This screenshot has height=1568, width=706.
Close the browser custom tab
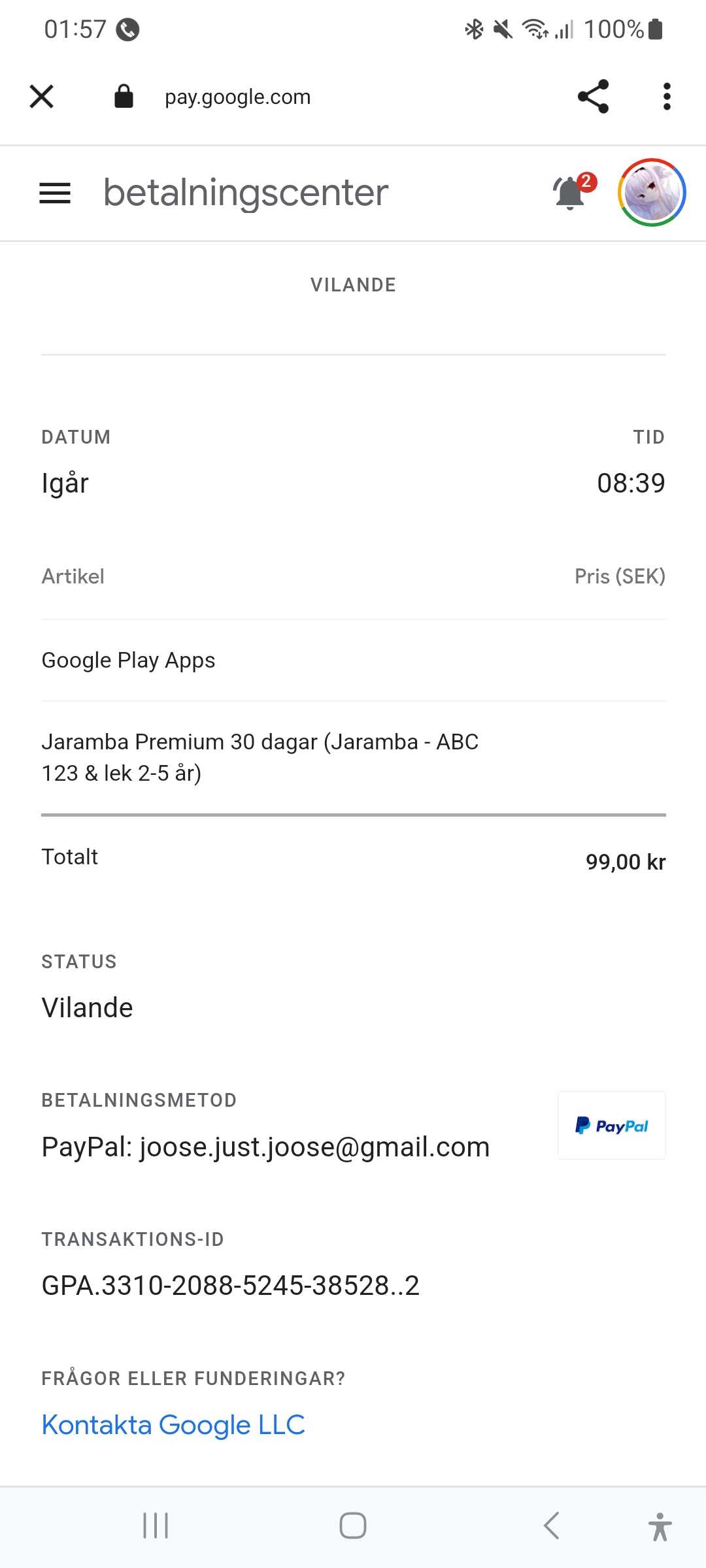(41, 97)
